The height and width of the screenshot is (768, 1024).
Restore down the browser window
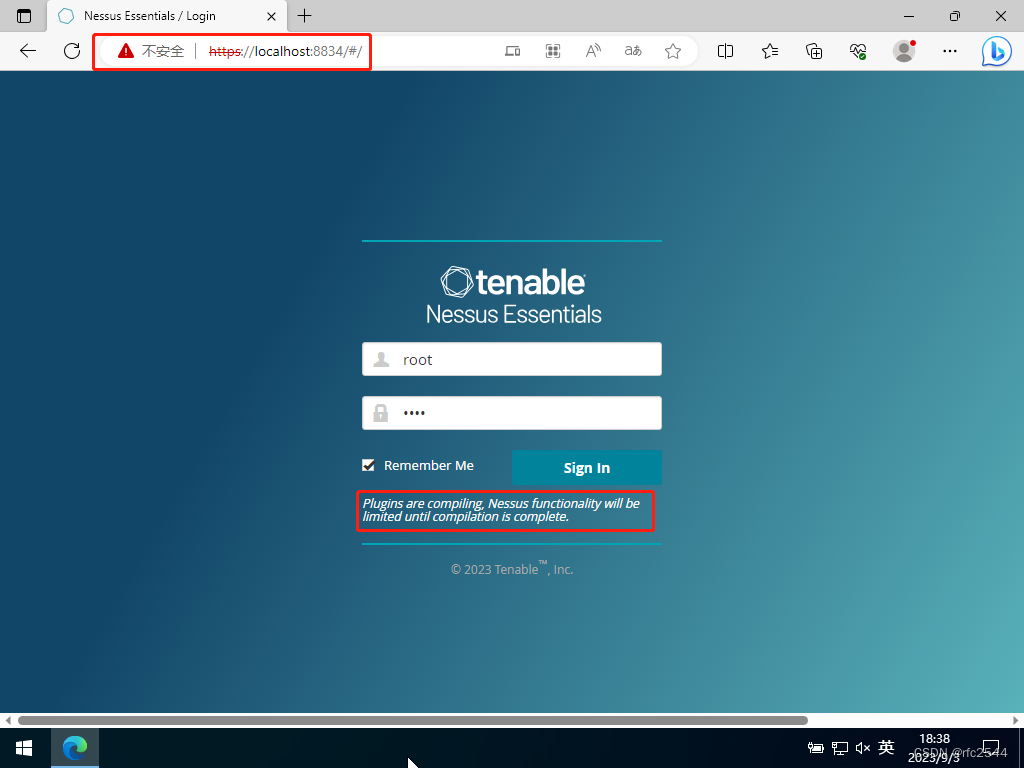(x=955, y=16)
